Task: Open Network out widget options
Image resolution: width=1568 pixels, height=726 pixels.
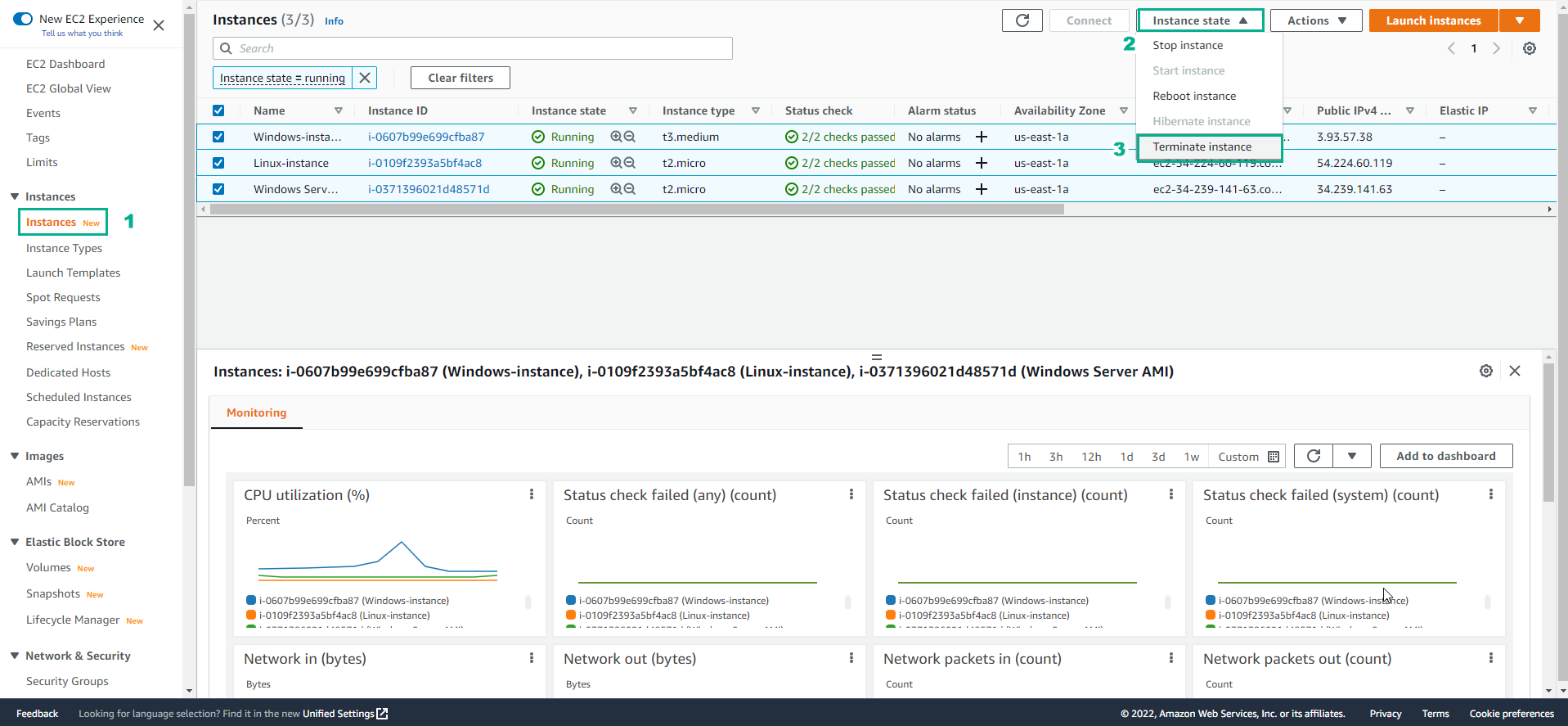Action: tap(851, 658)
